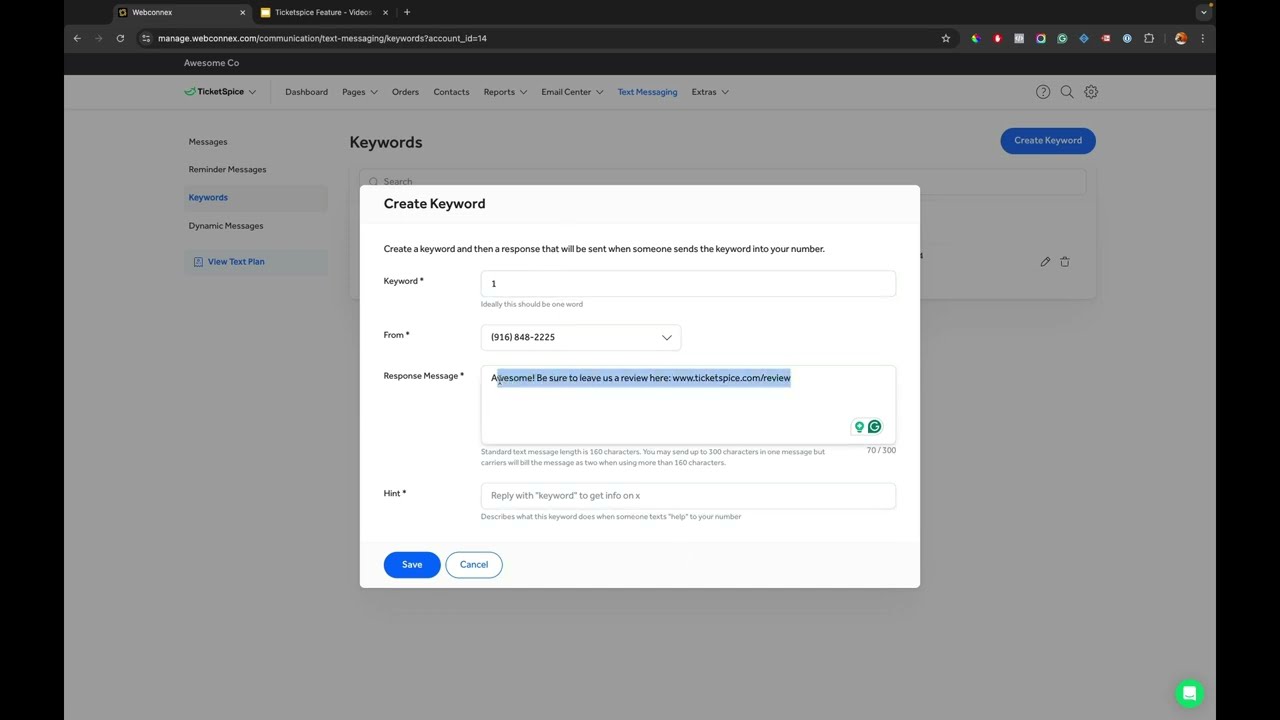Open search with the magnifier icon
This screenshot has width=1280, height=720.
1067,92
